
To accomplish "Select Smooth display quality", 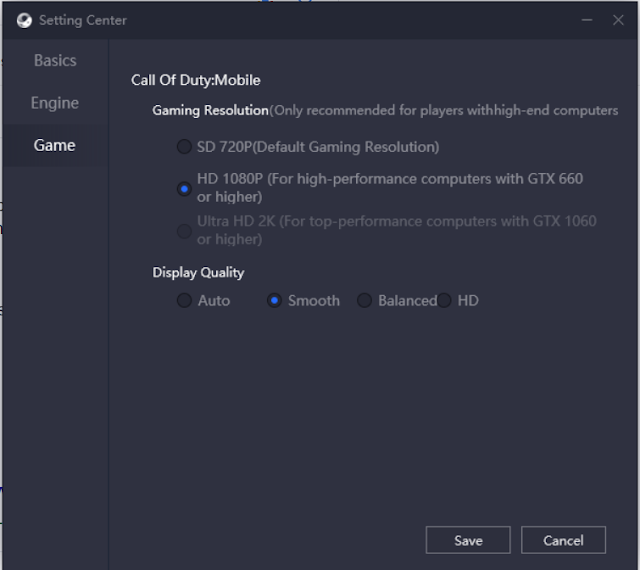I will coord(274,301).
